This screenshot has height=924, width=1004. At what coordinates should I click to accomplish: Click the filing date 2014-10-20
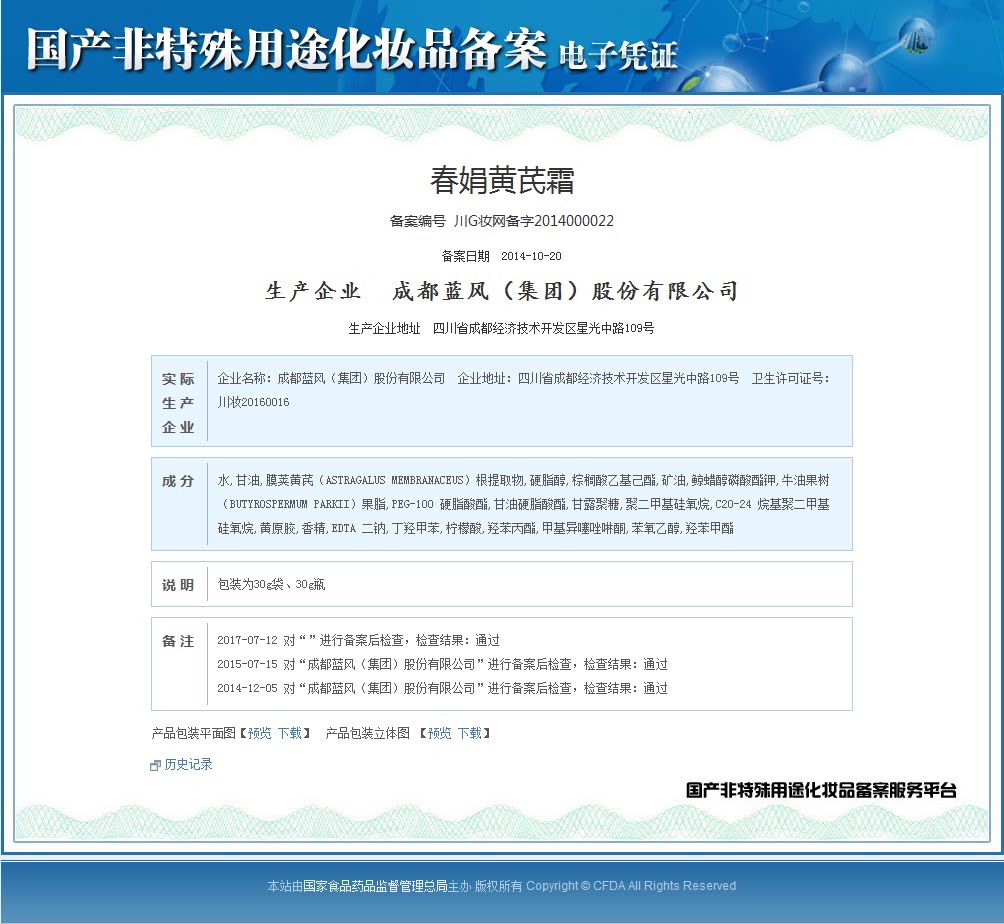pos(531,256)
